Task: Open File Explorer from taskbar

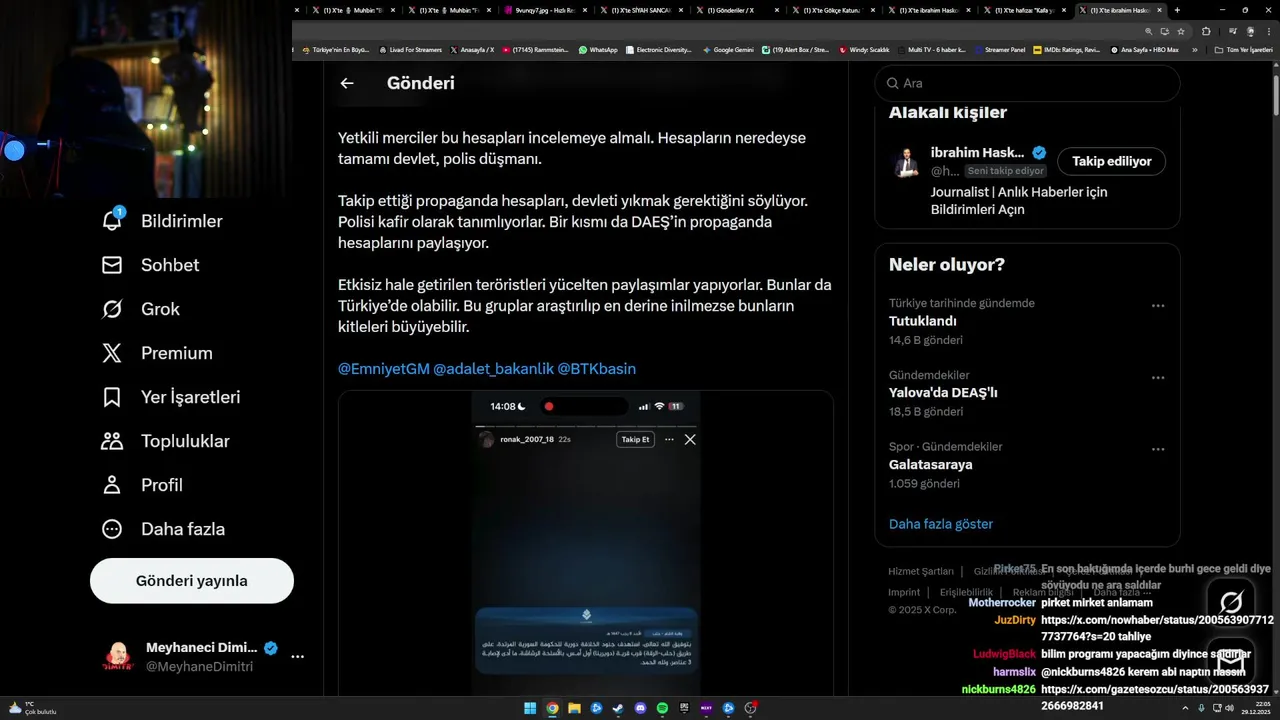Action: pos(574,708)
